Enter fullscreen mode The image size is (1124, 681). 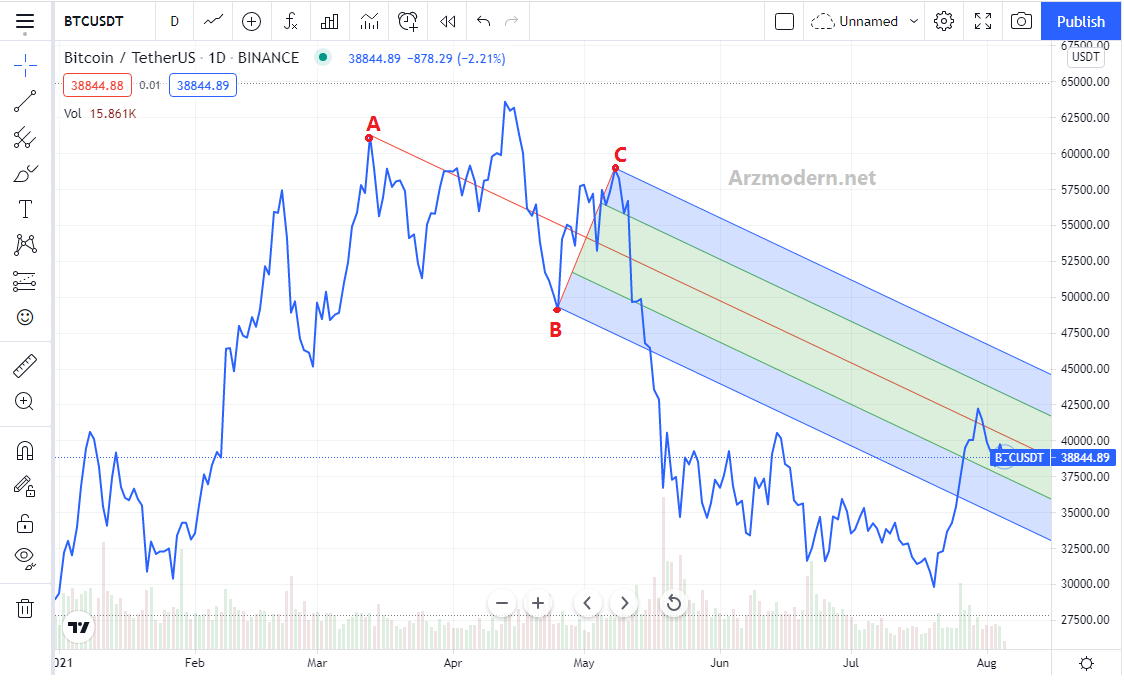coord(983,22)
